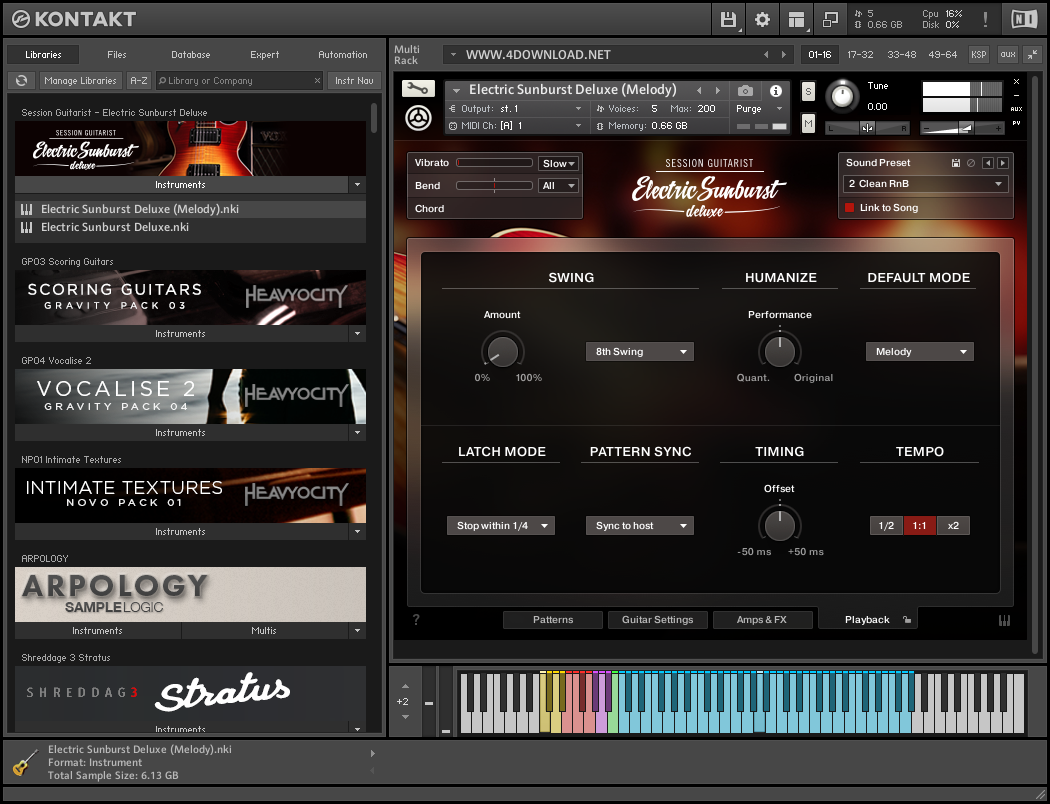The image size is (1050, 804).
Task: Click the Swing Amount knob
Action: 502,351
